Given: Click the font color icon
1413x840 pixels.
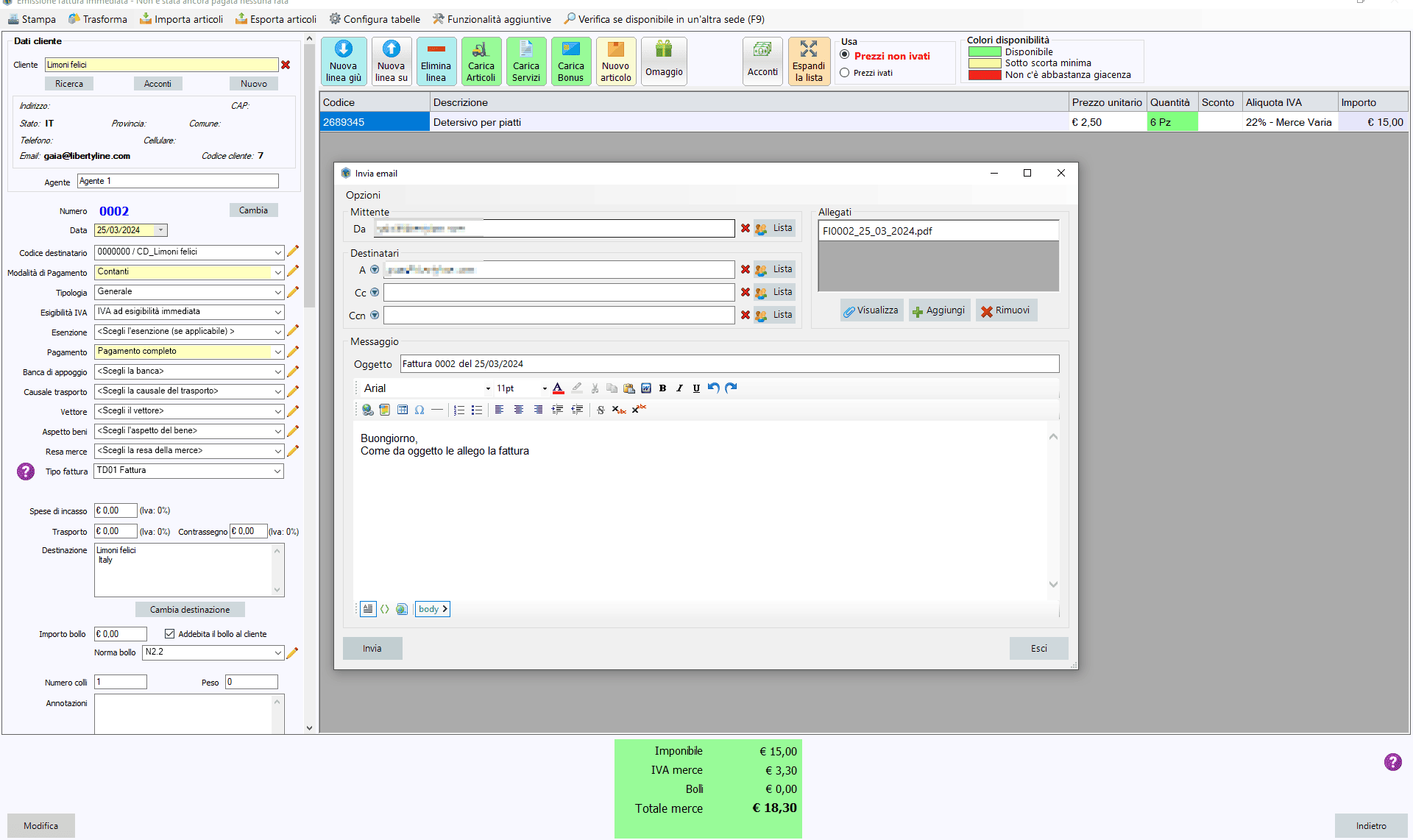Looking at the screenshot, I should point(558,388).
